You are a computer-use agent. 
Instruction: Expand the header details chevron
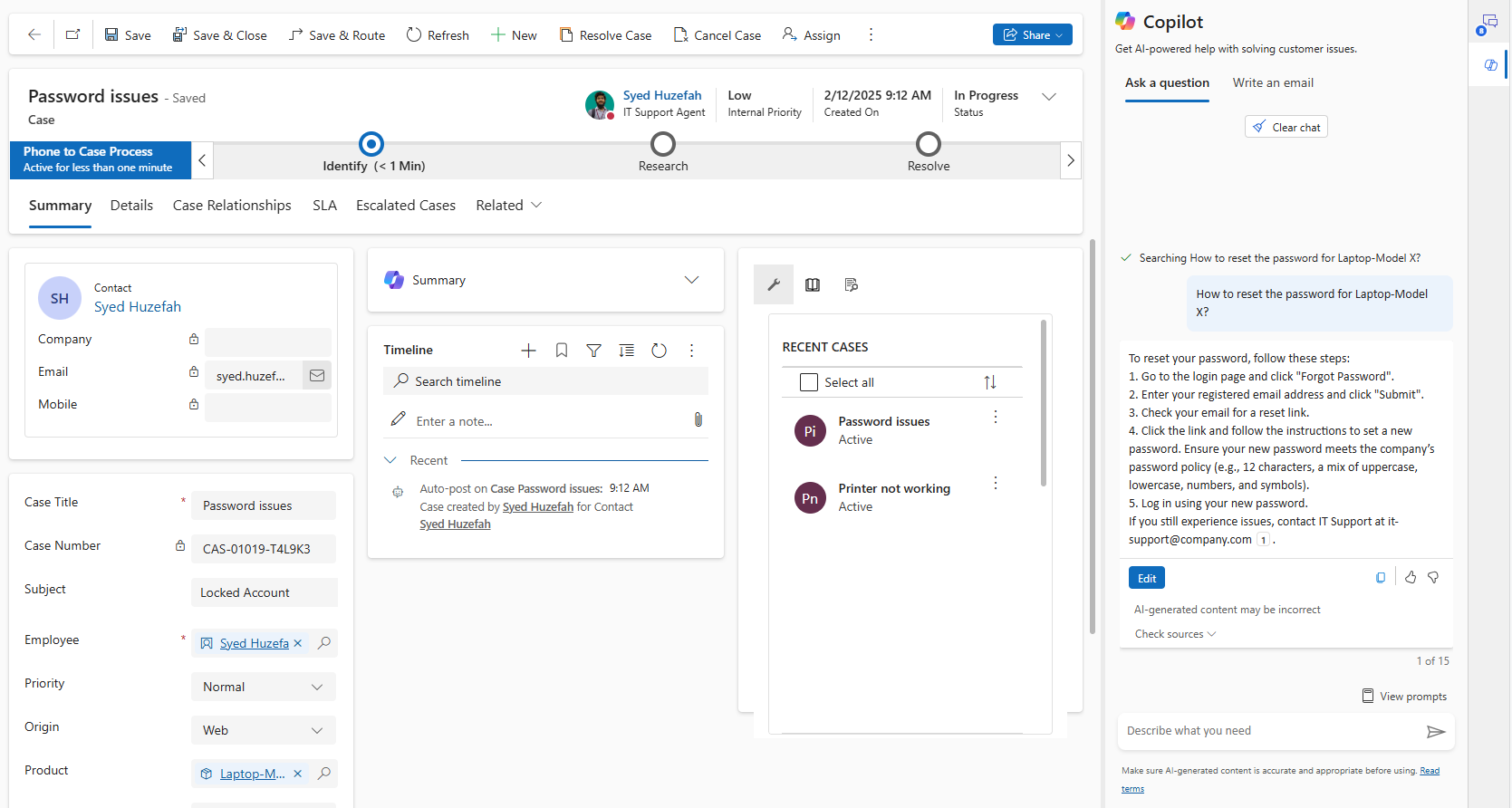pos(1049,97)
